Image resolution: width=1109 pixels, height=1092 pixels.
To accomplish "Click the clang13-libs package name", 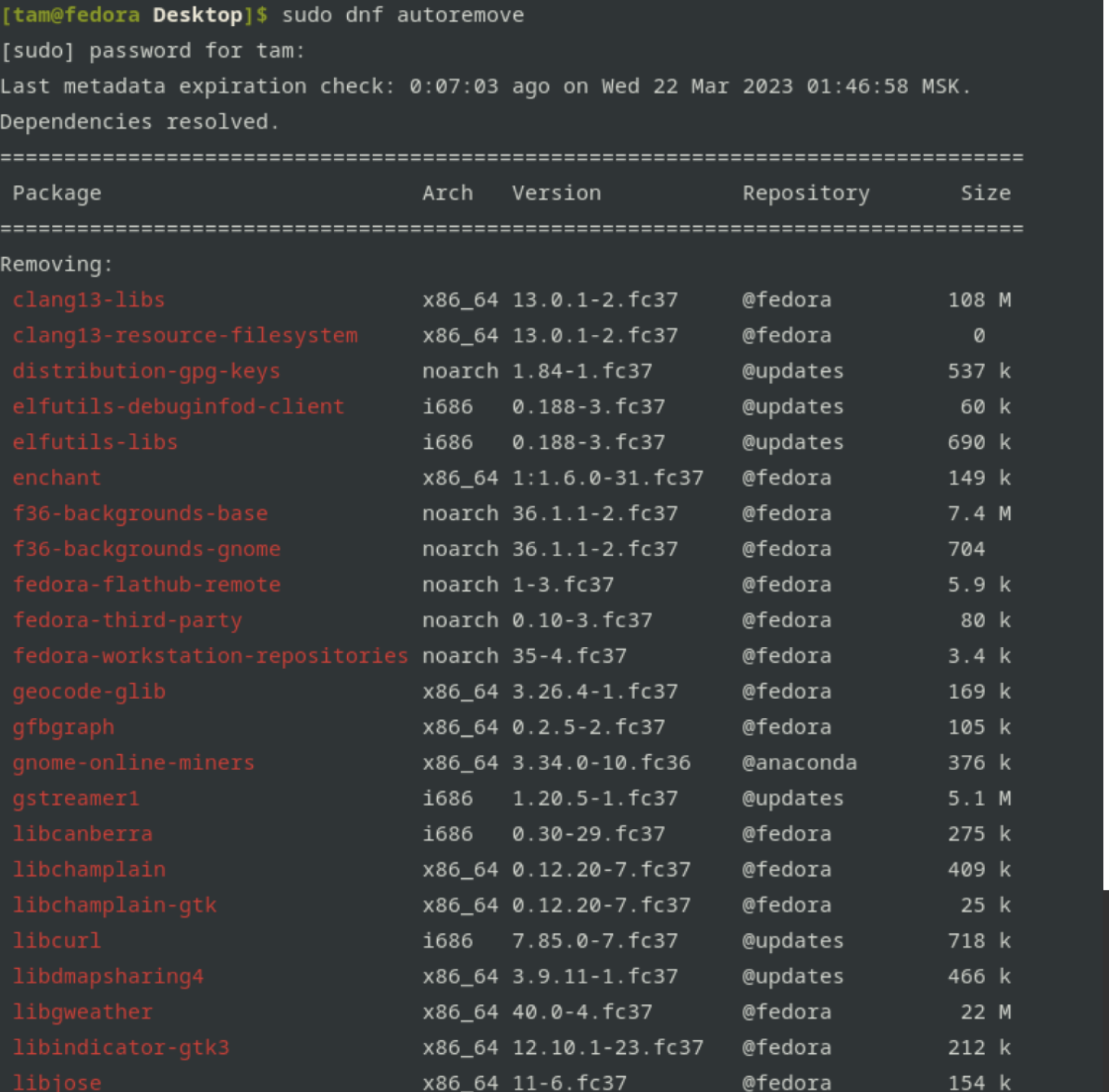I will coord(89,300).
